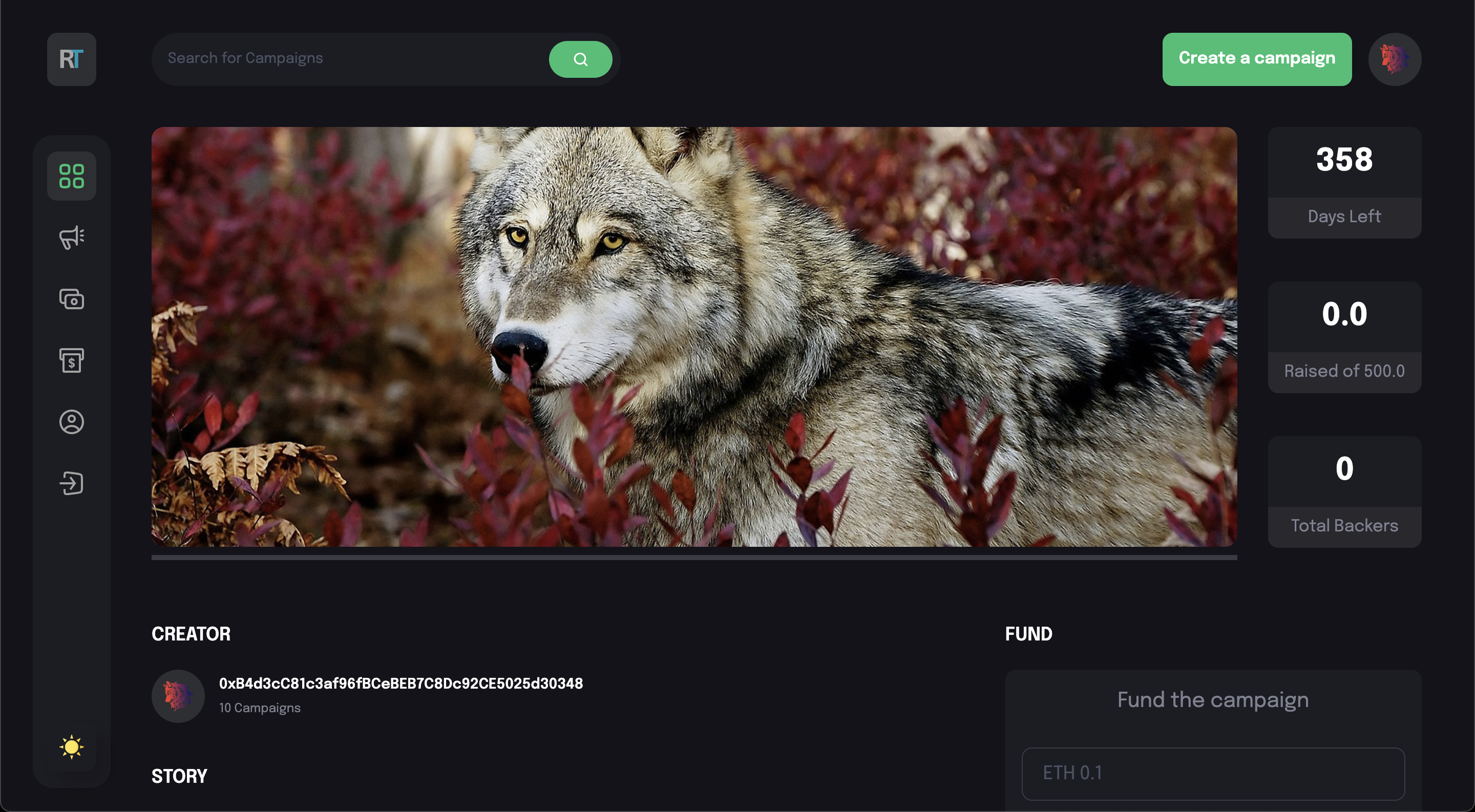Open the profile person icon
The height and width of the screenshot is (812, 1475).
72,422
